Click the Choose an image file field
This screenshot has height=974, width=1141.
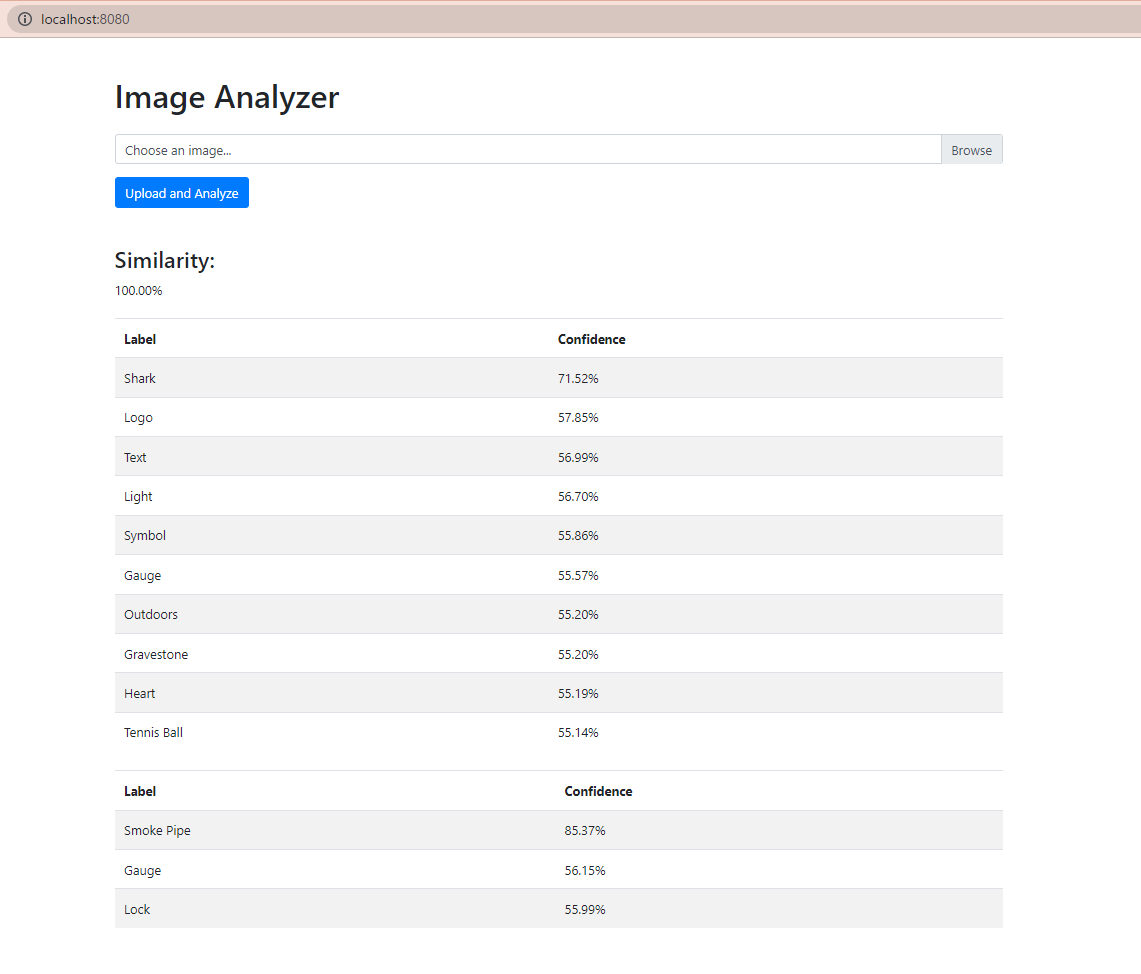tap(528, 149)
